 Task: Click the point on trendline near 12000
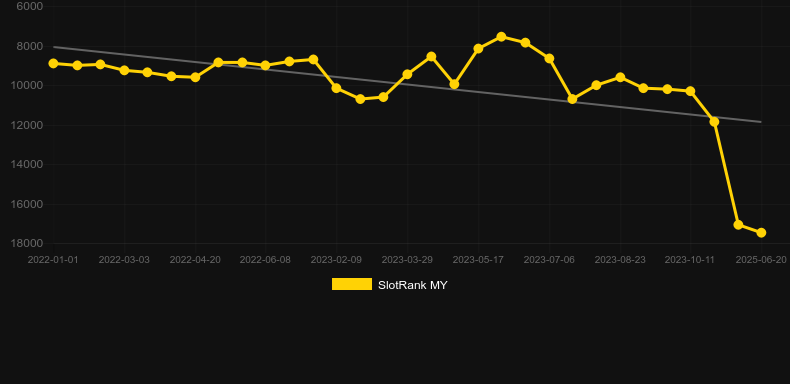714,121
